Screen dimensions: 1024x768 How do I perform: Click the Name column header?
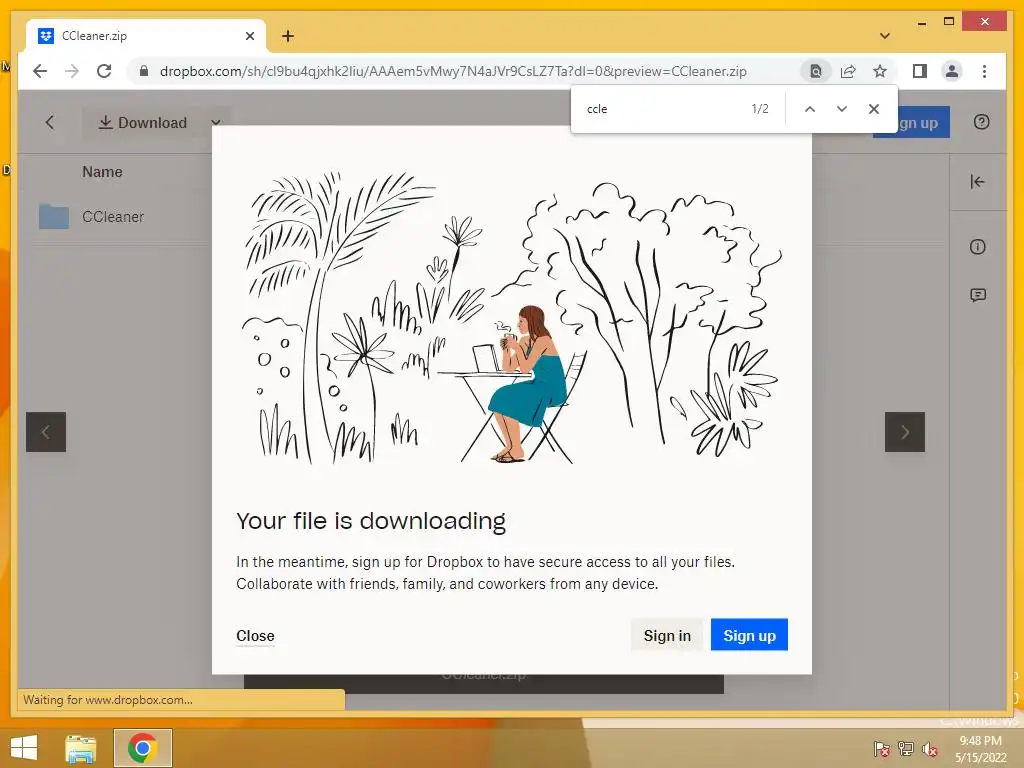coord(102,172)
